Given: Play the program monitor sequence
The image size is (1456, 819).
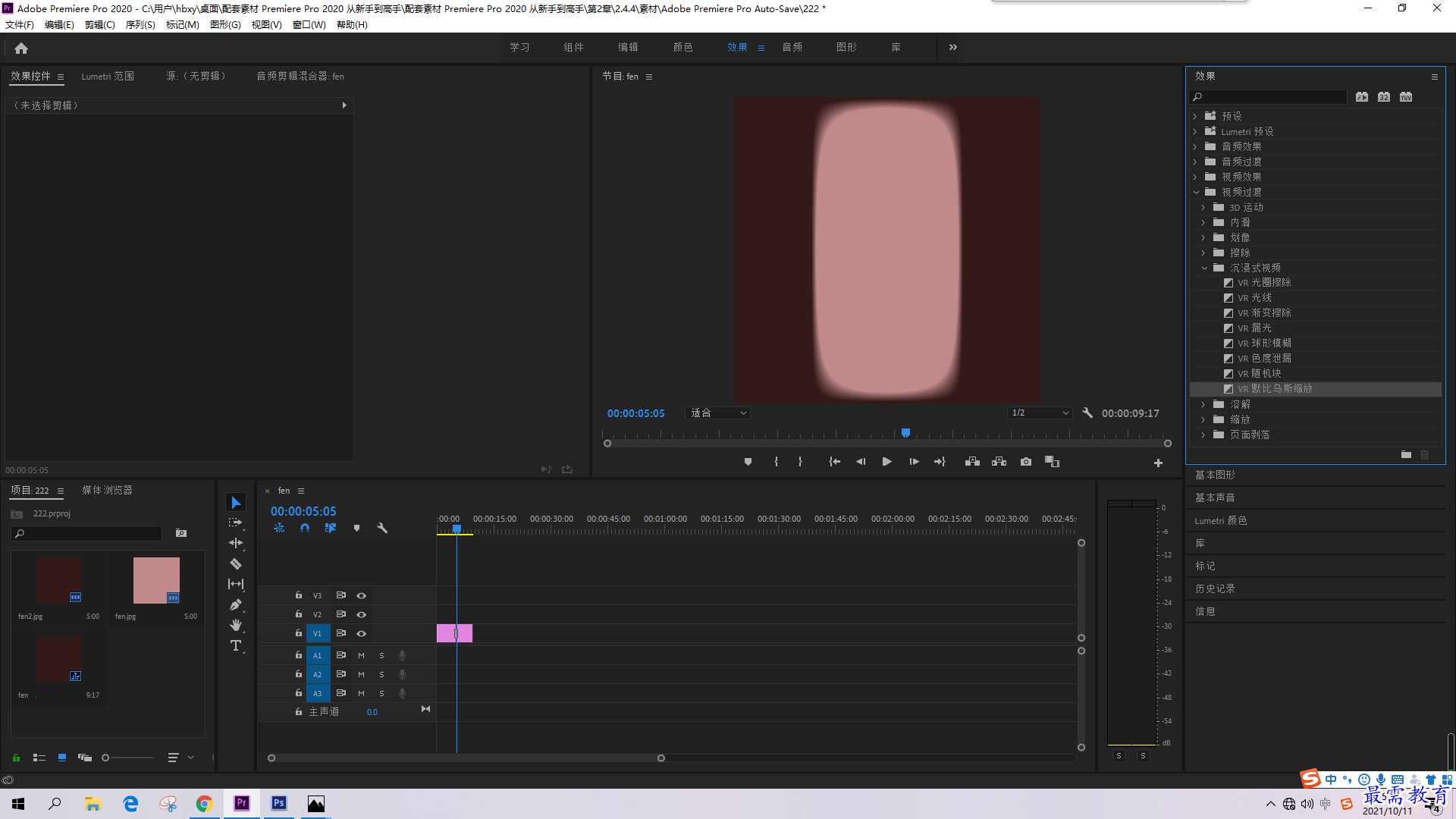Looking at the screenshot, I should click(x=886, y=462).
